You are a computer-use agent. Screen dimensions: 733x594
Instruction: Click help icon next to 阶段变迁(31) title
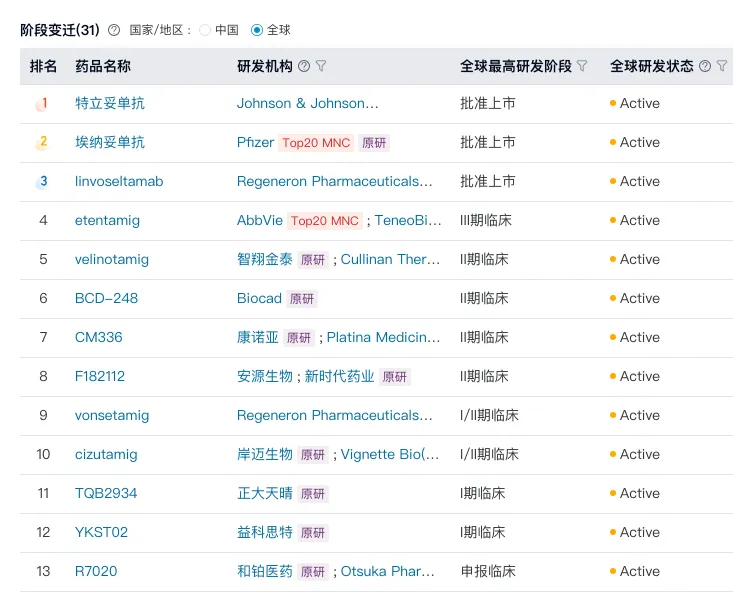click(x=113, y=30)
